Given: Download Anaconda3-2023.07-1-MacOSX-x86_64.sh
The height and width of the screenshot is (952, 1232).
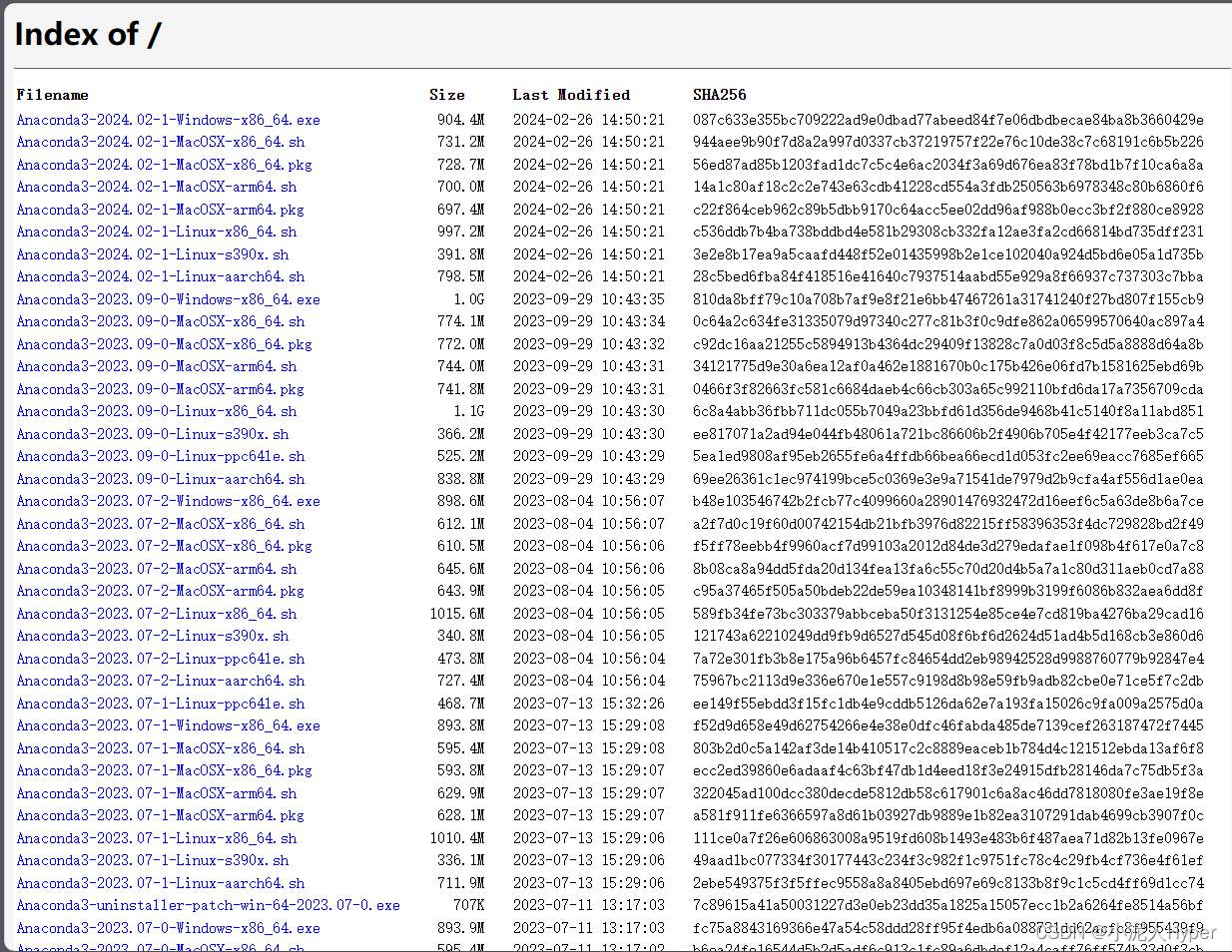Looking at the screenshot, I should click(160, 748).
